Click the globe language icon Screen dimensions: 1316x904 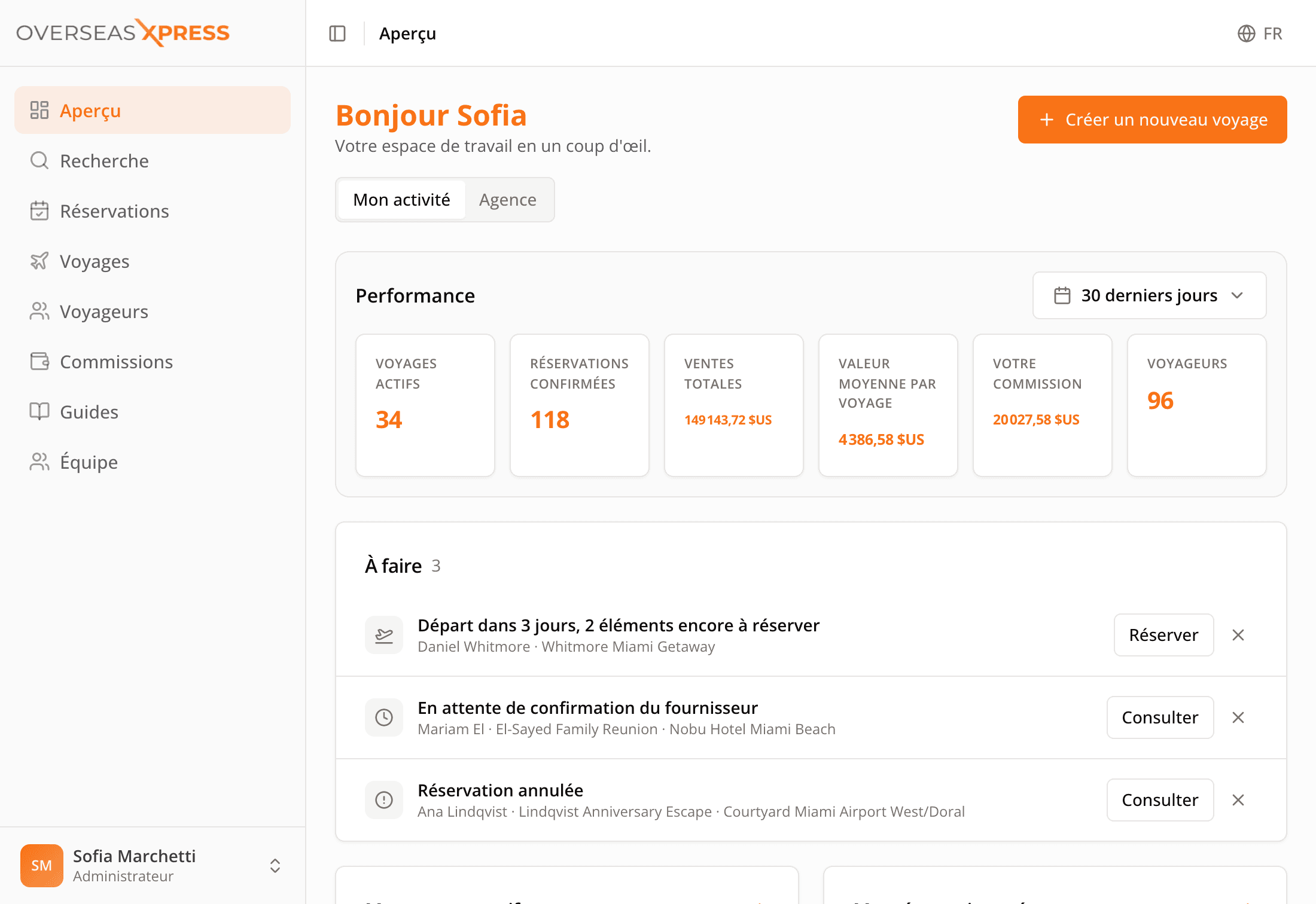pos(1246,33)
